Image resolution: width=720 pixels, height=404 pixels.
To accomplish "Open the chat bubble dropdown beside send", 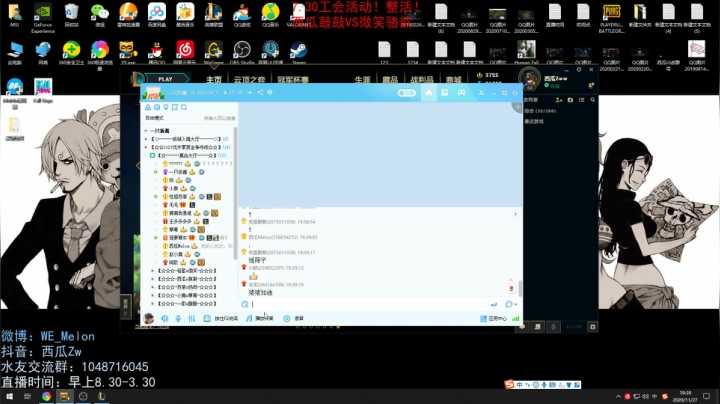I will coord(511,304).
